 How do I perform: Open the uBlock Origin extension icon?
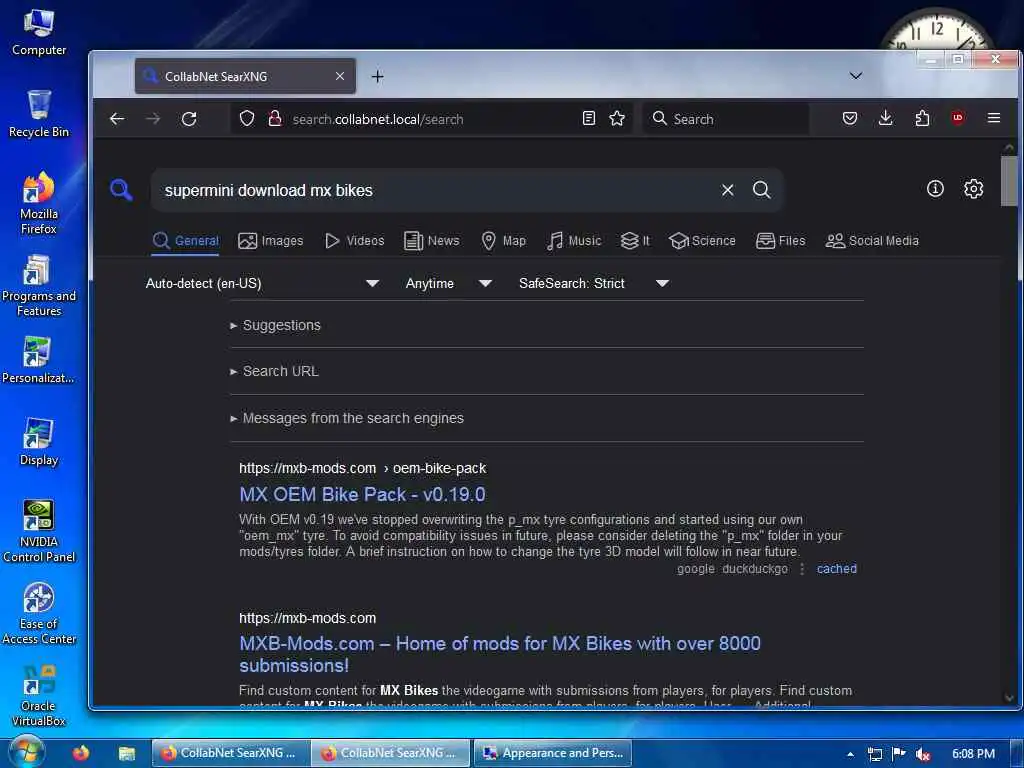pyautogui.click(x=957, y=118)
